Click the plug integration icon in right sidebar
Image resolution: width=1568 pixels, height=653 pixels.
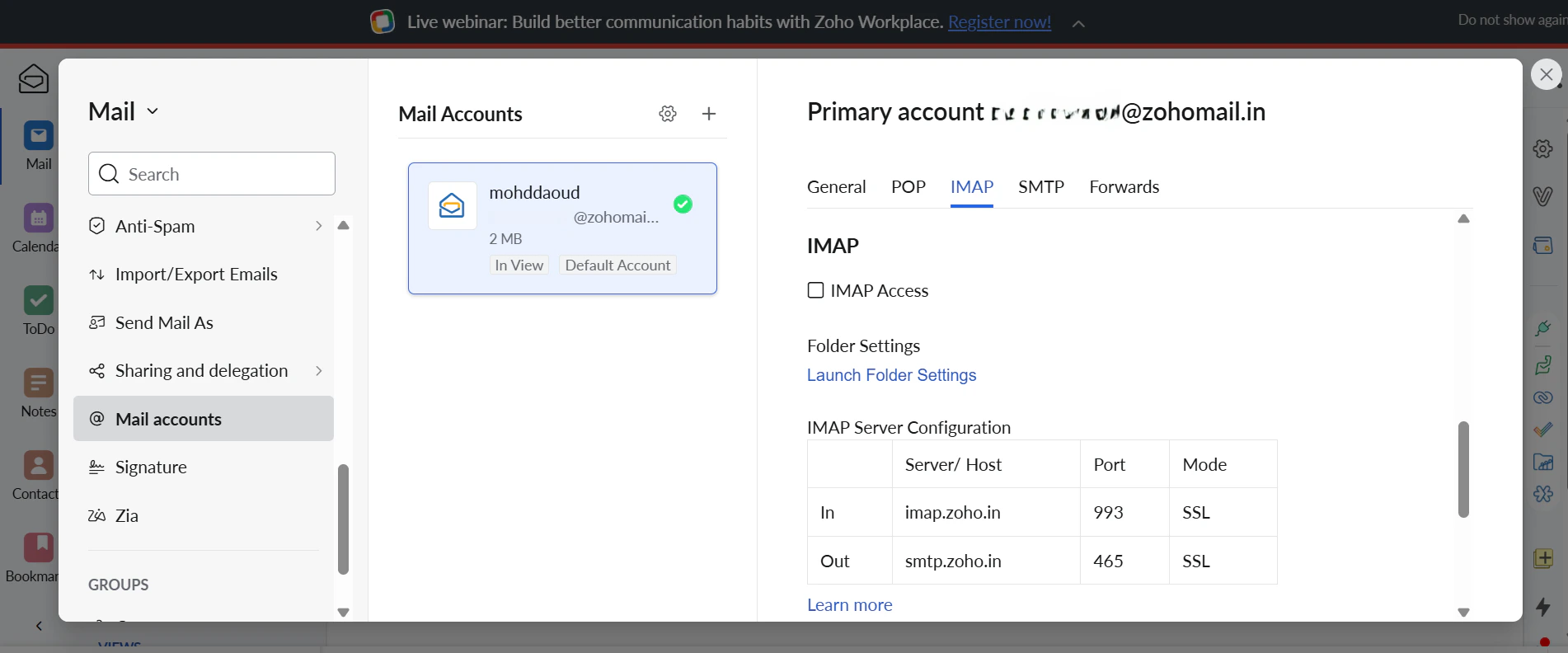click(x=1543, y=328)
